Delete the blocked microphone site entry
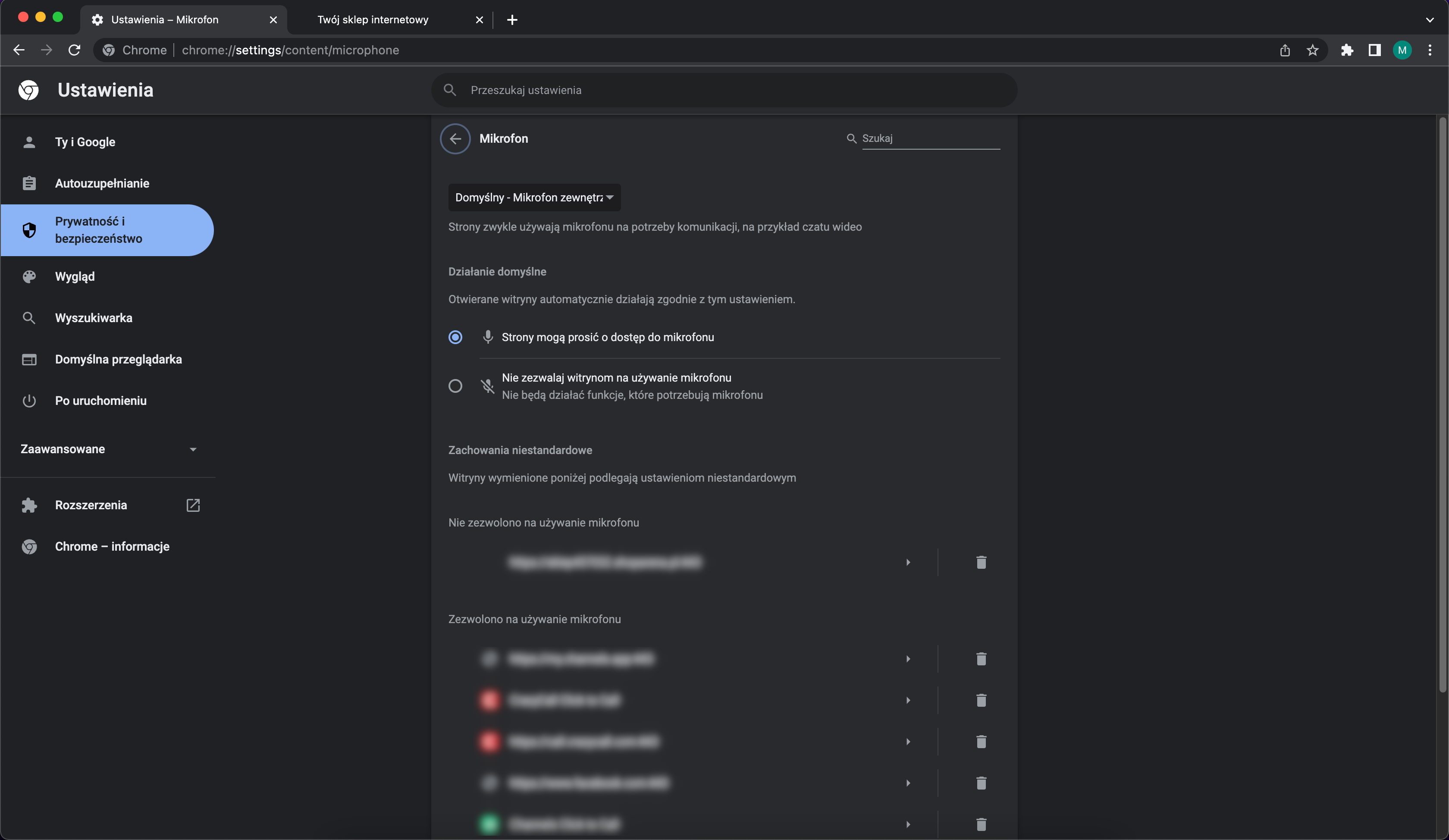Screen dimensions: 1449x840 tap(981, 562)
